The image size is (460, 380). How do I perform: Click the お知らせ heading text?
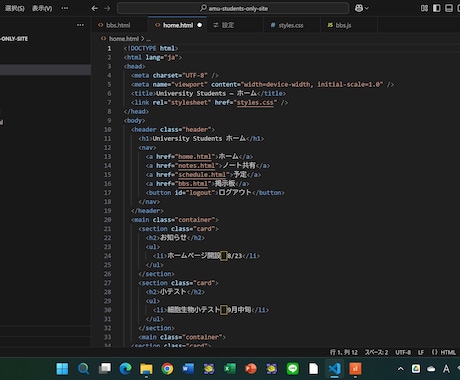173,238
